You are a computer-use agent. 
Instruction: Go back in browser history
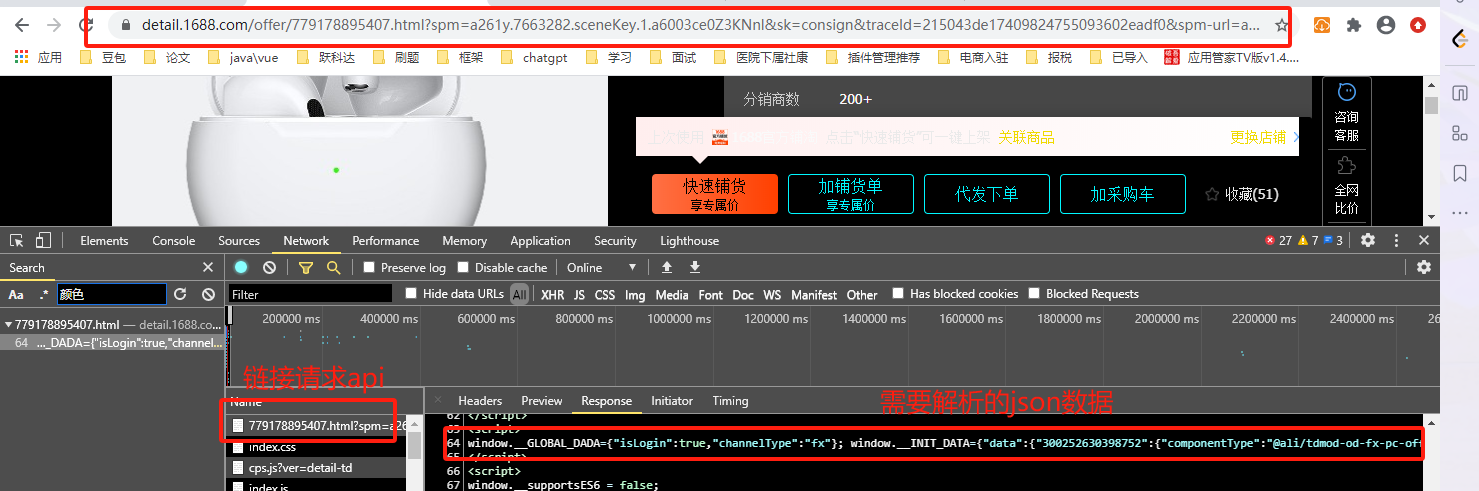pos(21,25)
